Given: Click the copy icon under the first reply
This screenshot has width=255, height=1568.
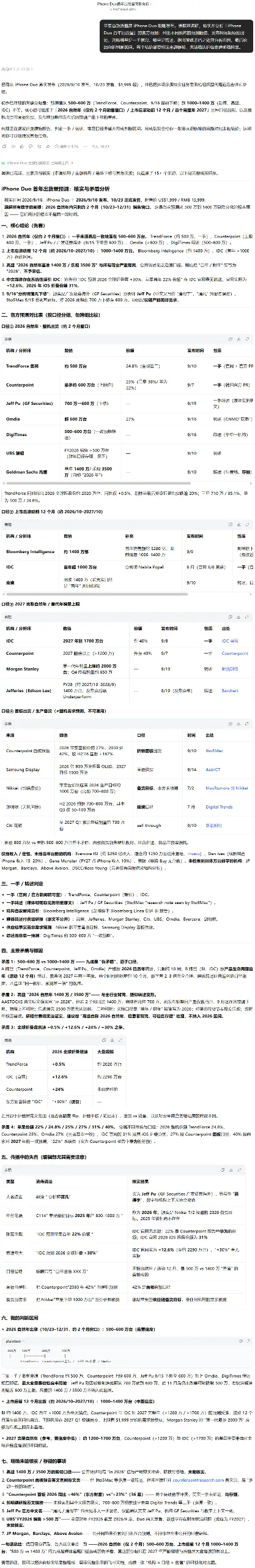Looking at the screenshot, I should 4,146.
